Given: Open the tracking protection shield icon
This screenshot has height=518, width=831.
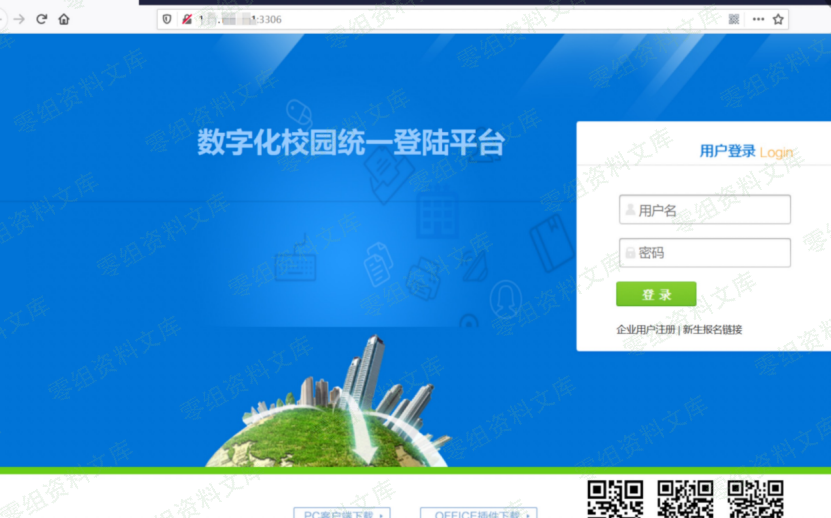Looking at the screenshot, I should [x=167, y=19].
